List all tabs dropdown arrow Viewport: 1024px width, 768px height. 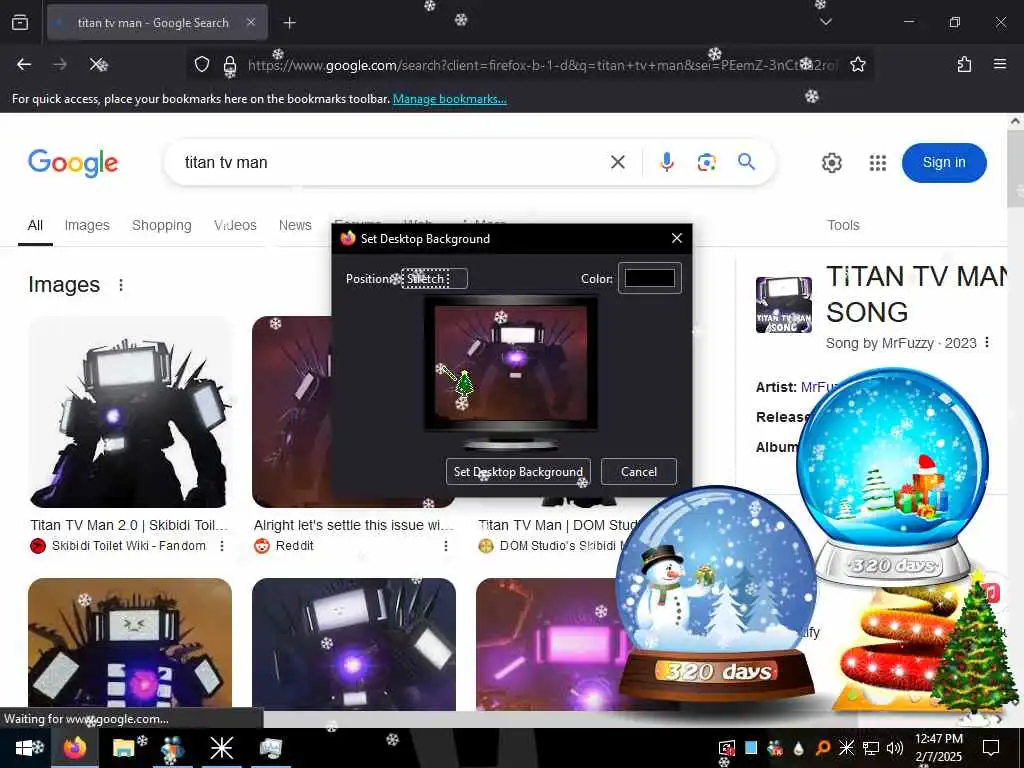tap(825, 22)
